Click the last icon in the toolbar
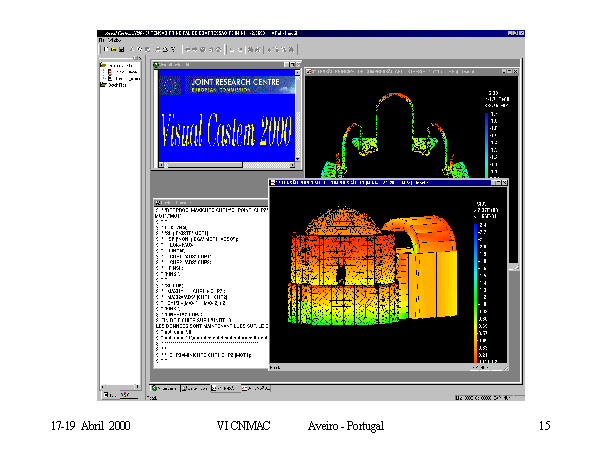 click(x=289, y=48)
